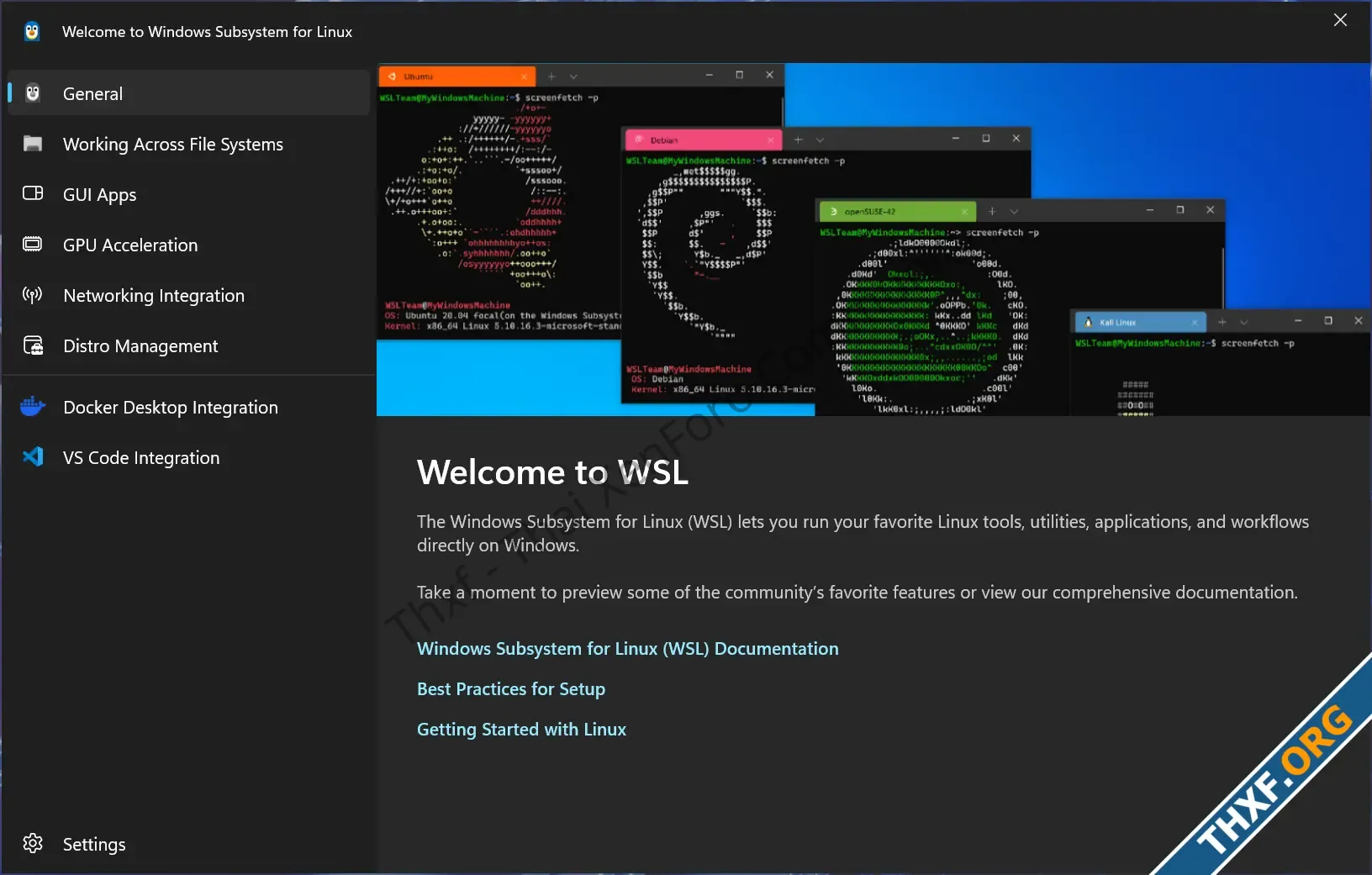Click the Networking Integration antenna icon
Image resolution: width=1372 pixels, height=875 pixels.
pyautogui.click(x=33, y=295)
